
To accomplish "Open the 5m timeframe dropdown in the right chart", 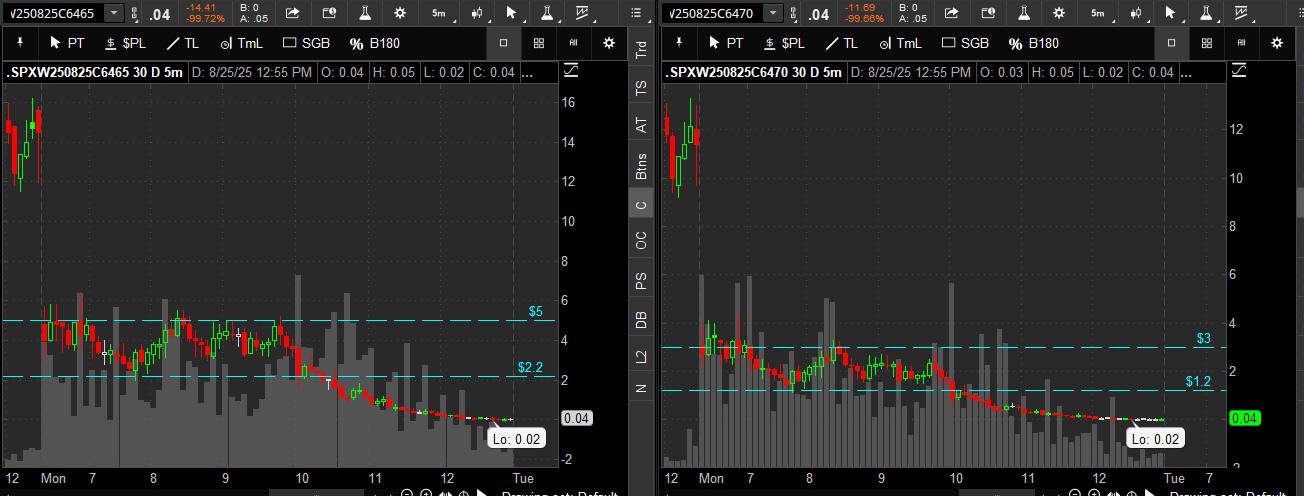I will click(x=1099, y=13).
